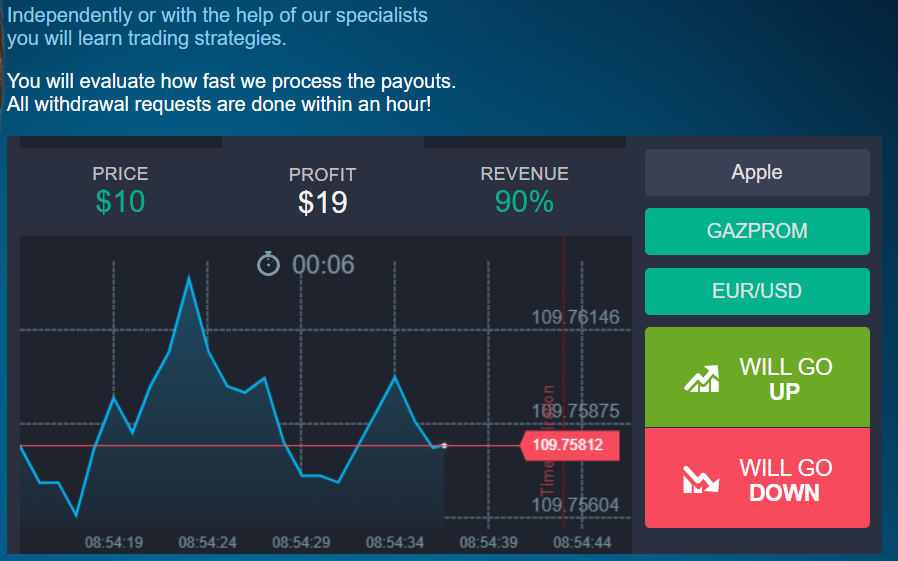Image resolution: width=898 pixels, height=561 pixels.
Task: Click the stopwatch icon above the chart
Action: pos(269,264)
